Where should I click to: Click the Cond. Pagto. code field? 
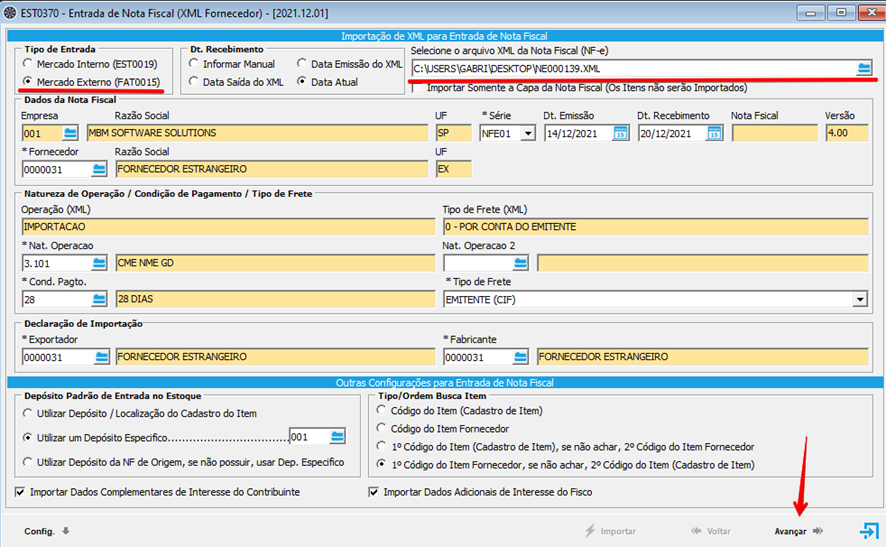57,299
